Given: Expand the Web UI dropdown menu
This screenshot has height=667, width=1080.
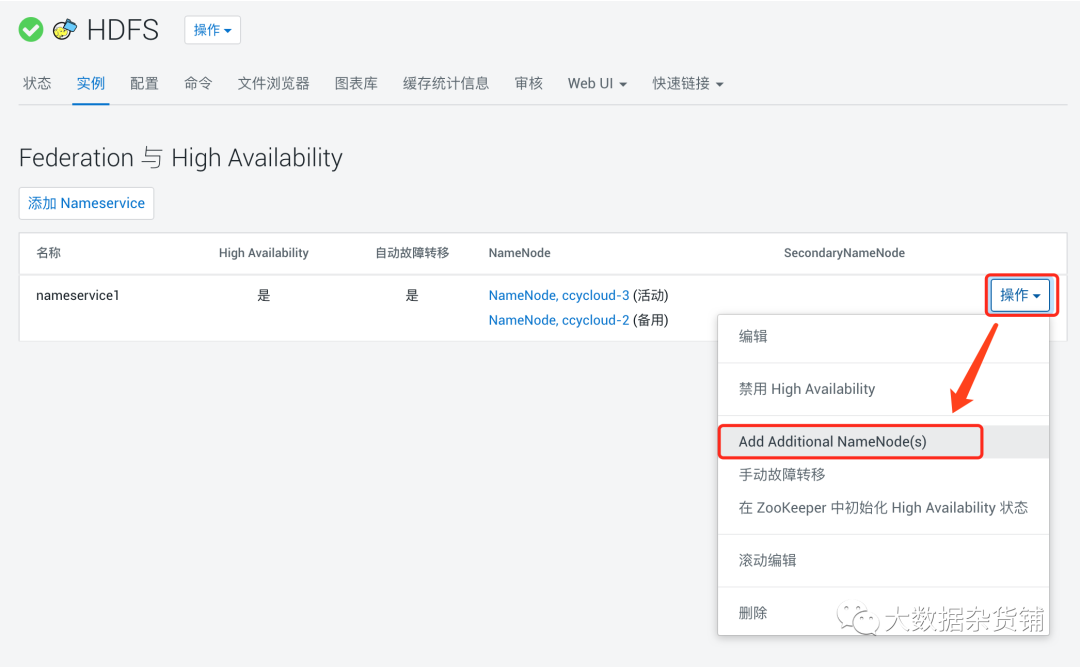Looking at the screenshot, I should [x=597, y=83].
